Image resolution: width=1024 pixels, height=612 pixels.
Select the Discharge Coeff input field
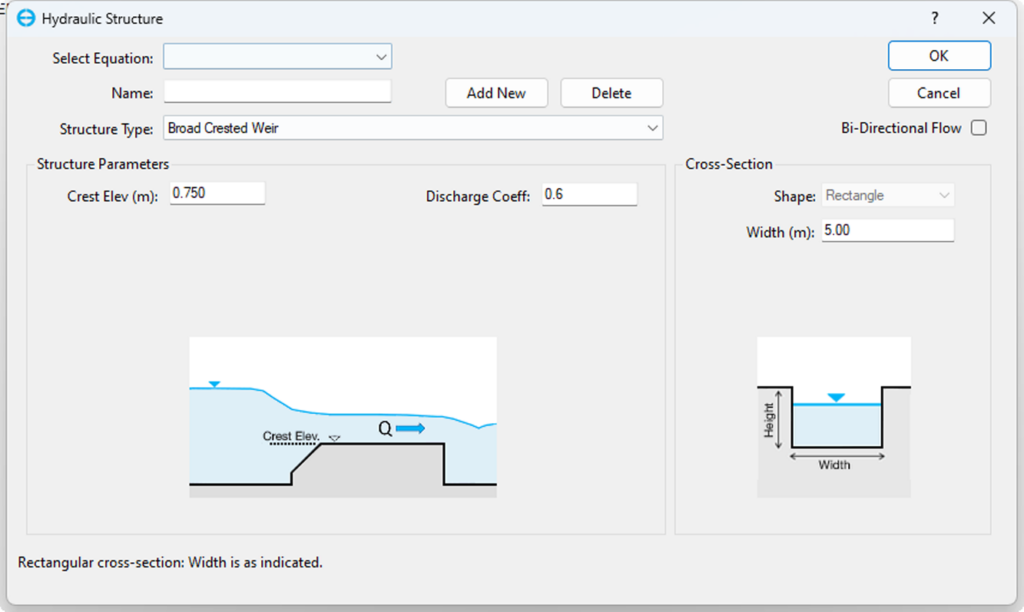pos(589,194)
